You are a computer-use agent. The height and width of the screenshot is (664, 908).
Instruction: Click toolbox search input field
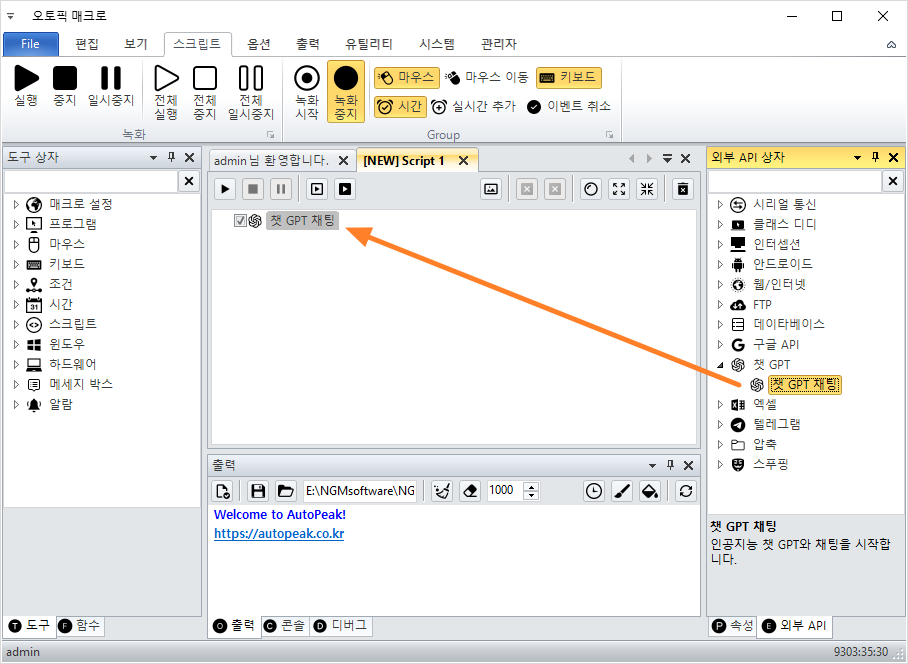91,181
